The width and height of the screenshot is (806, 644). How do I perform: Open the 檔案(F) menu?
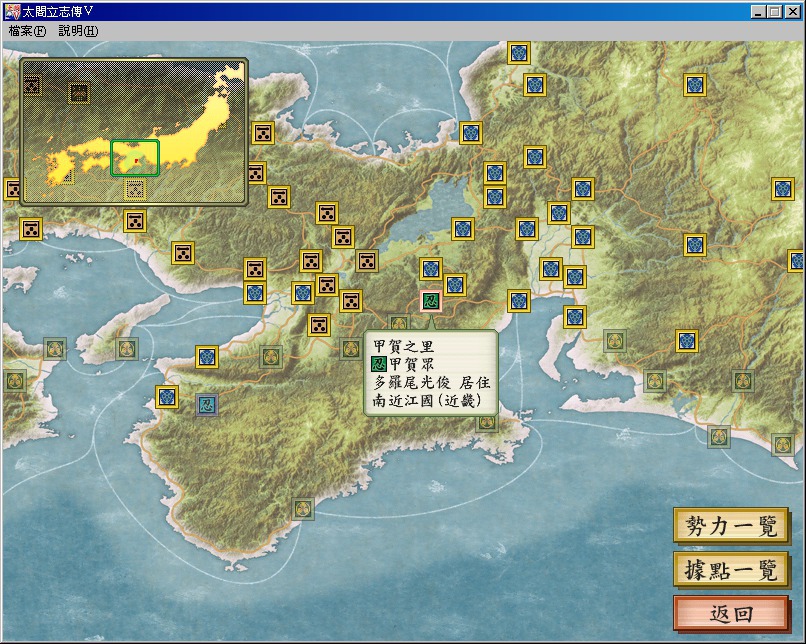tap(27, 31)
